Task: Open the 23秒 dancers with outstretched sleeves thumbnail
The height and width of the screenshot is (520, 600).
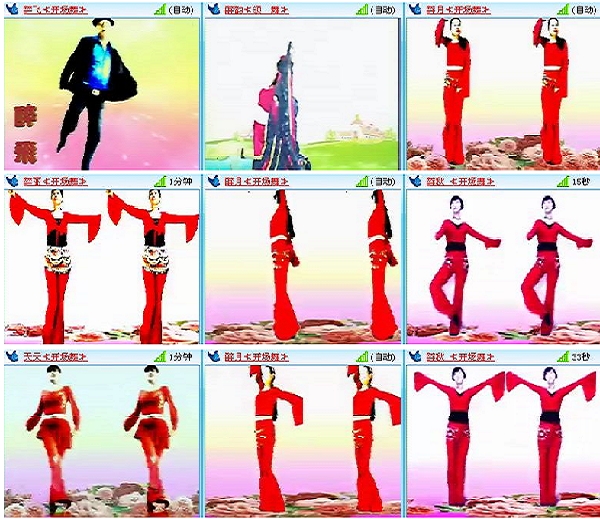Action: pos(502,440)
